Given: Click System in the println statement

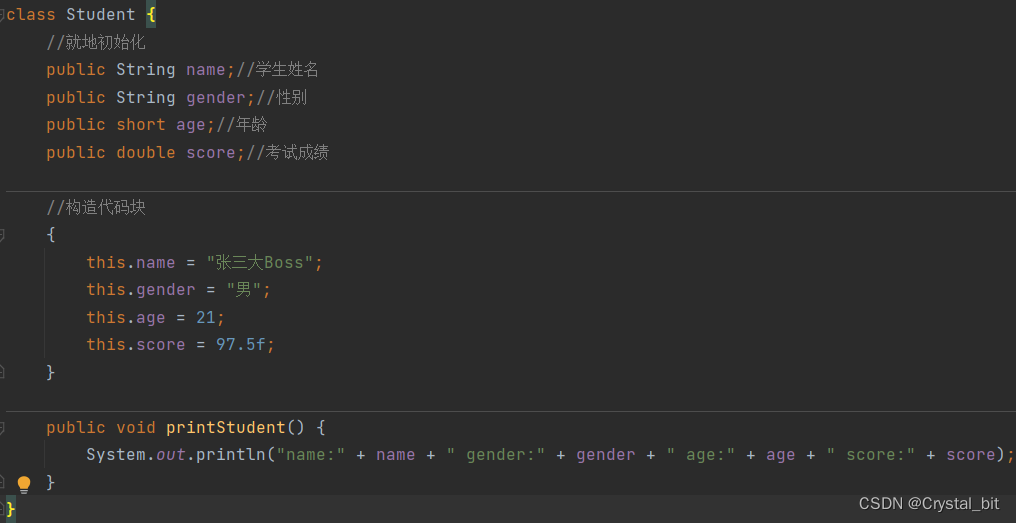Looking at the screenshot, I should 116,455.
